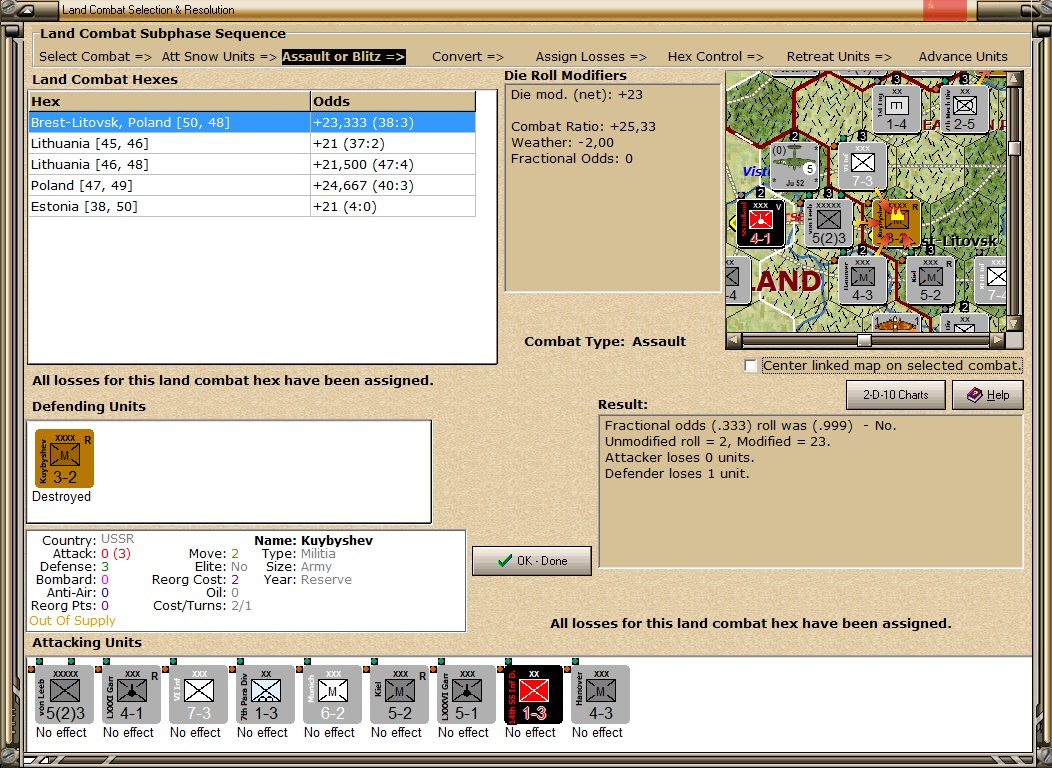Select the VI Inf 7-3 attacking unit
1052x768 pixels.
199,695
